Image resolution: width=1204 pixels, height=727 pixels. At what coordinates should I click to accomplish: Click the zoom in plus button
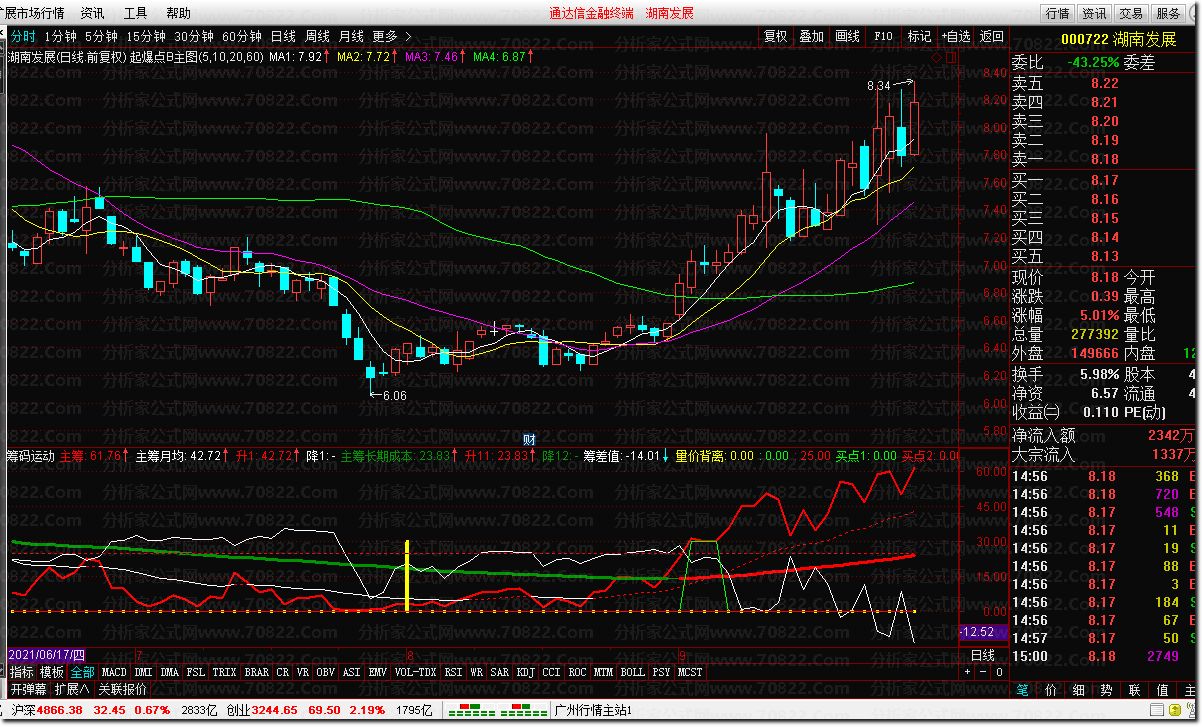point(967,672)
